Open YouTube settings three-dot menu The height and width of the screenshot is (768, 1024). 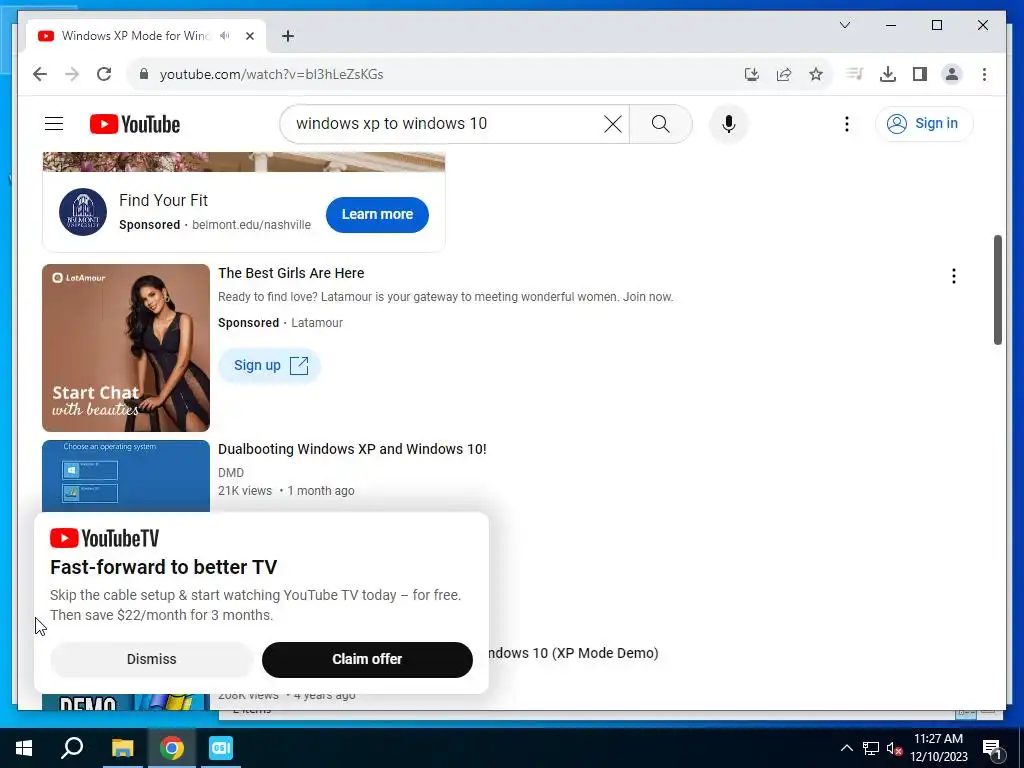(x=846, y=123)
